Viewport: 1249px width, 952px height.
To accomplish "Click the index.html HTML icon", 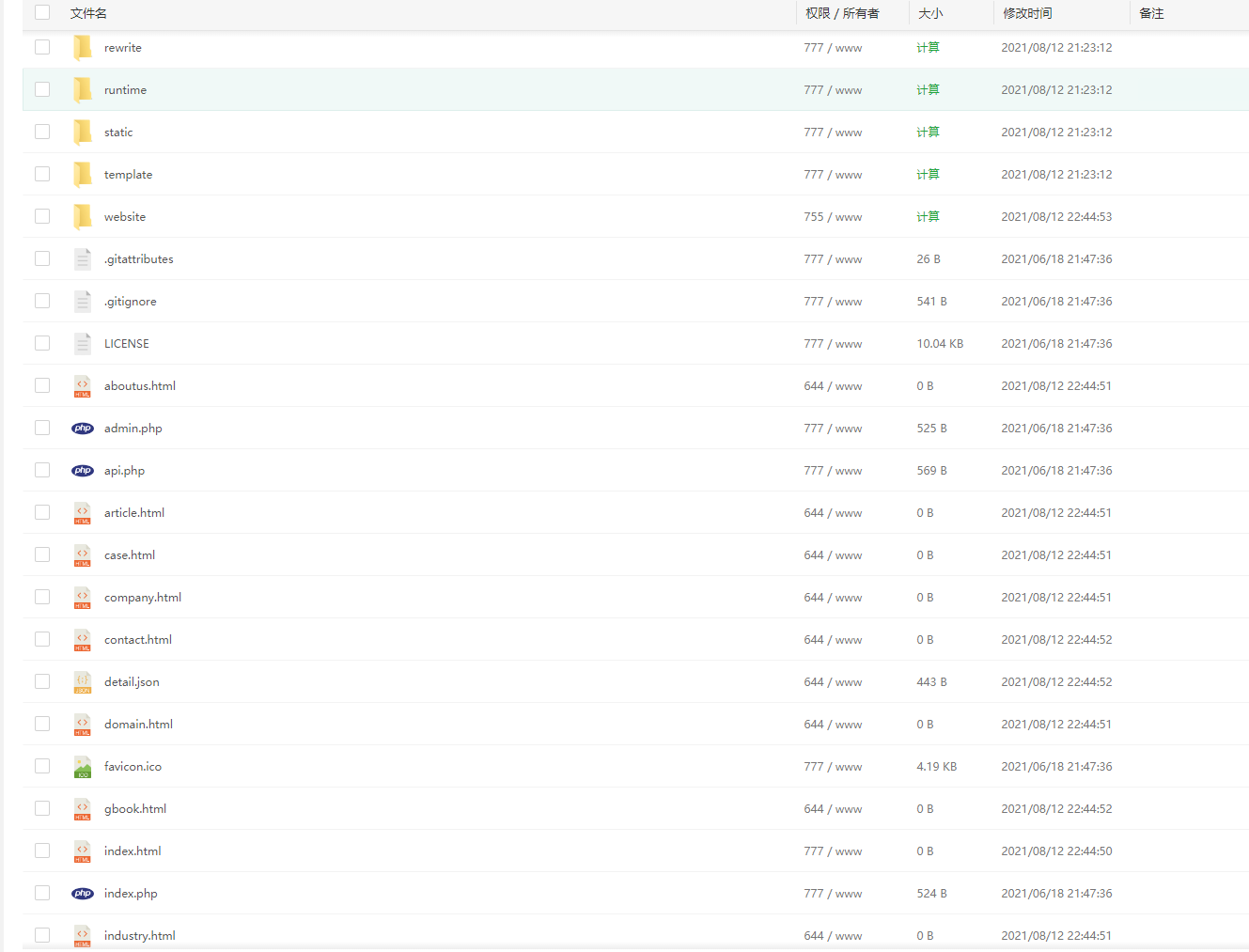I will point(83,851).
